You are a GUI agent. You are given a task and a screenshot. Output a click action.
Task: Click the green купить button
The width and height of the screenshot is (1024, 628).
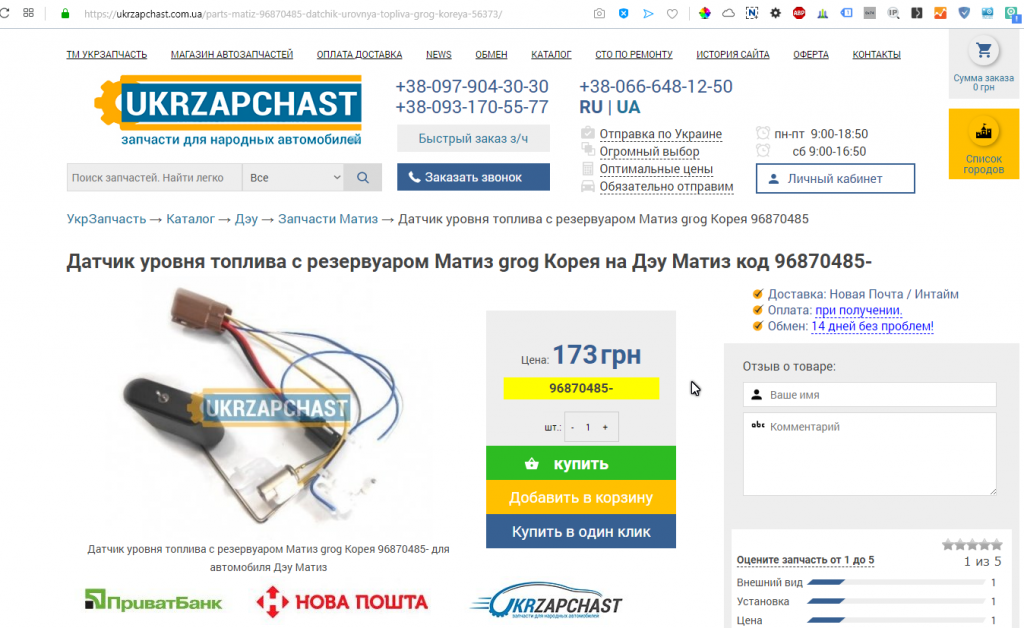(x=581, y=463)
